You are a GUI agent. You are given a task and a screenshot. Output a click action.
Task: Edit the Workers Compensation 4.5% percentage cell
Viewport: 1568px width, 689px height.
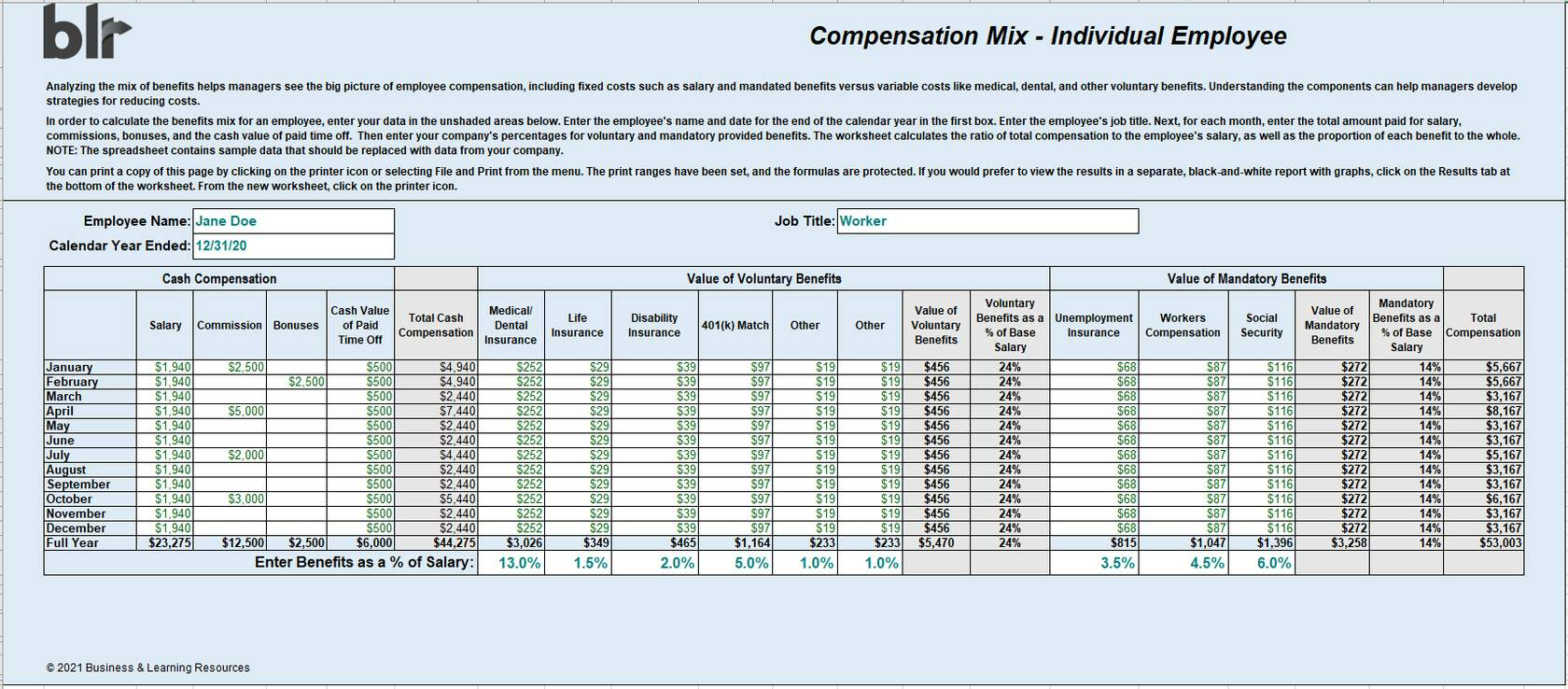pos(1183,563)
